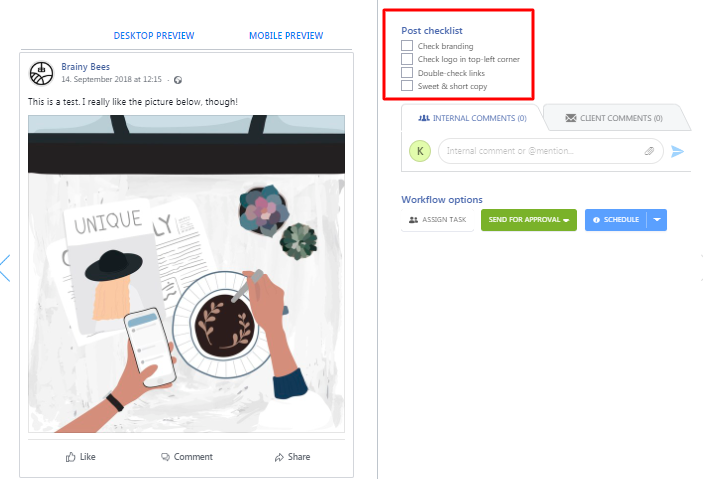Click the Like thumbs-up icon
Screen dimensions: 703x479
tap(70, 457)
